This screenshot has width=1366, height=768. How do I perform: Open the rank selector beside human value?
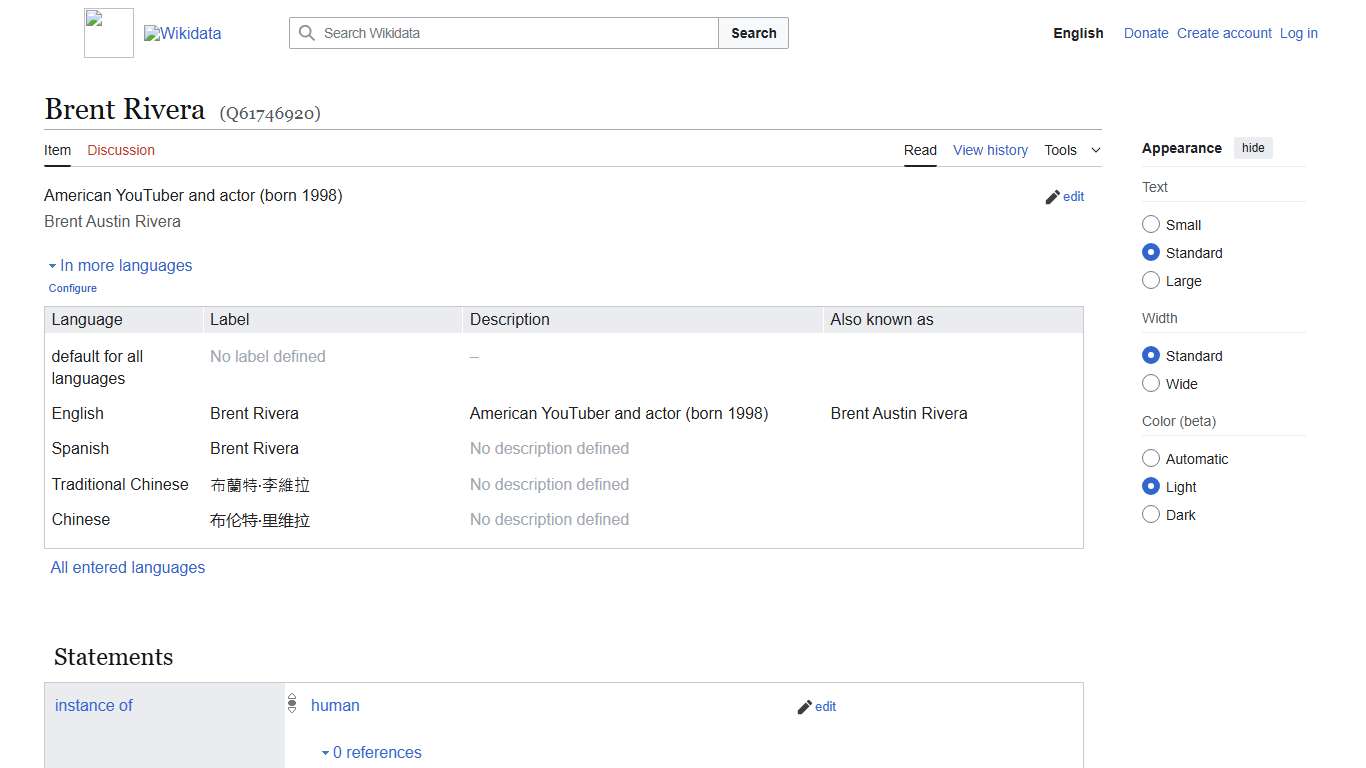pos(291,703)
